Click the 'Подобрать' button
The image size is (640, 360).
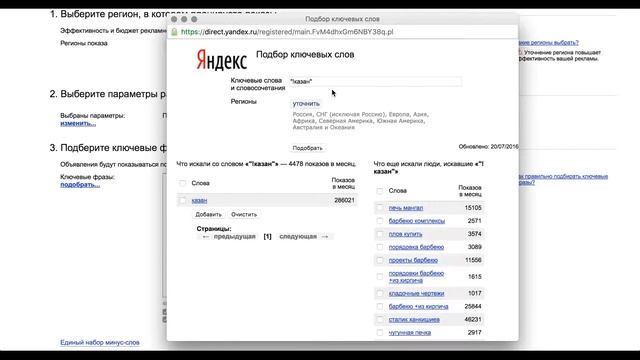307,148
